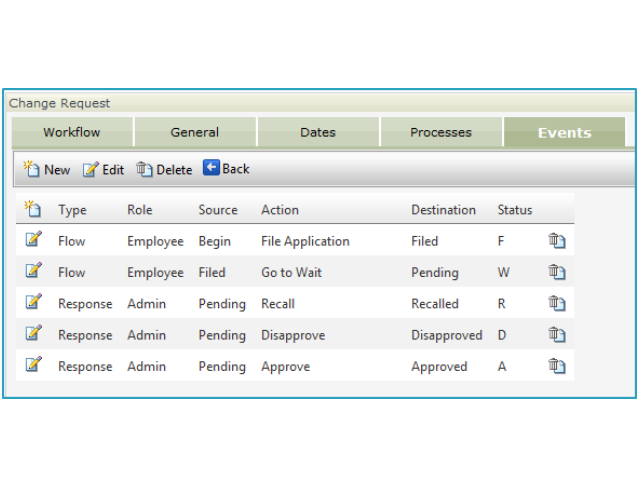Click the 'Change Request' panel title

(x=60, y=103)
